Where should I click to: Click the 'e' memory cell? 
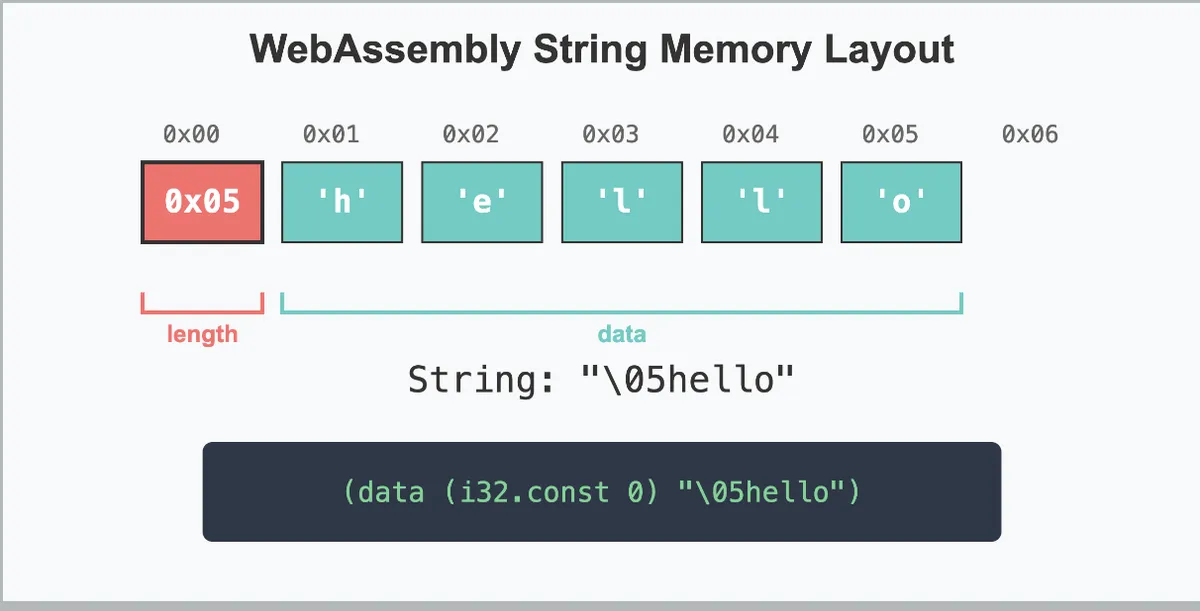tap(482, 202)
